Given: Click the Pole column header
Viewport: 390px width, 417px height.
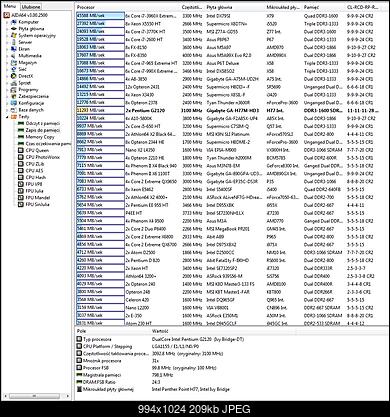Looking at the screenshot, I should (112, 331).
